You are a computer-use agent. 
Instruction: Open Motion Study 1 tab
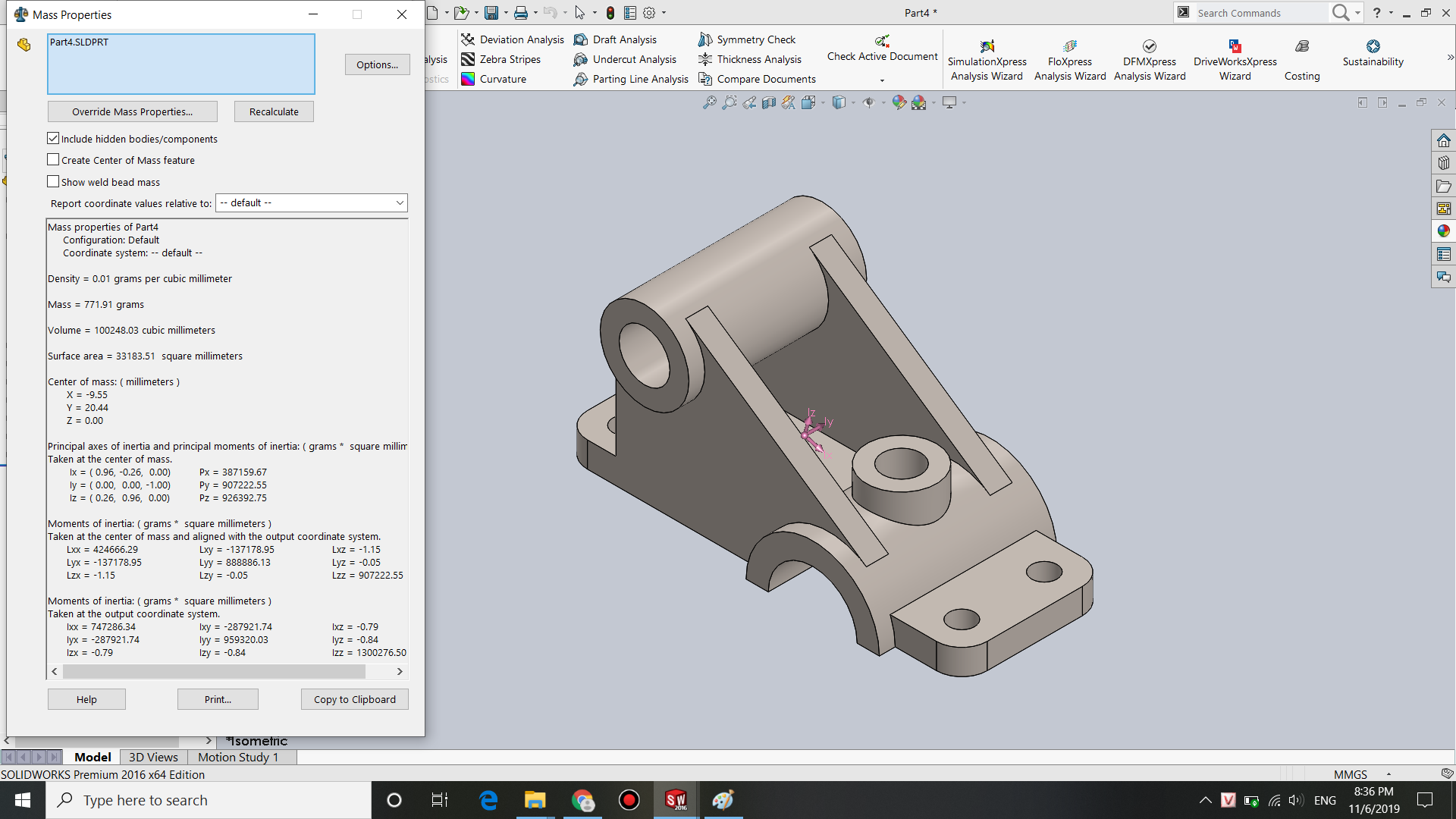(x=238, y=757)
